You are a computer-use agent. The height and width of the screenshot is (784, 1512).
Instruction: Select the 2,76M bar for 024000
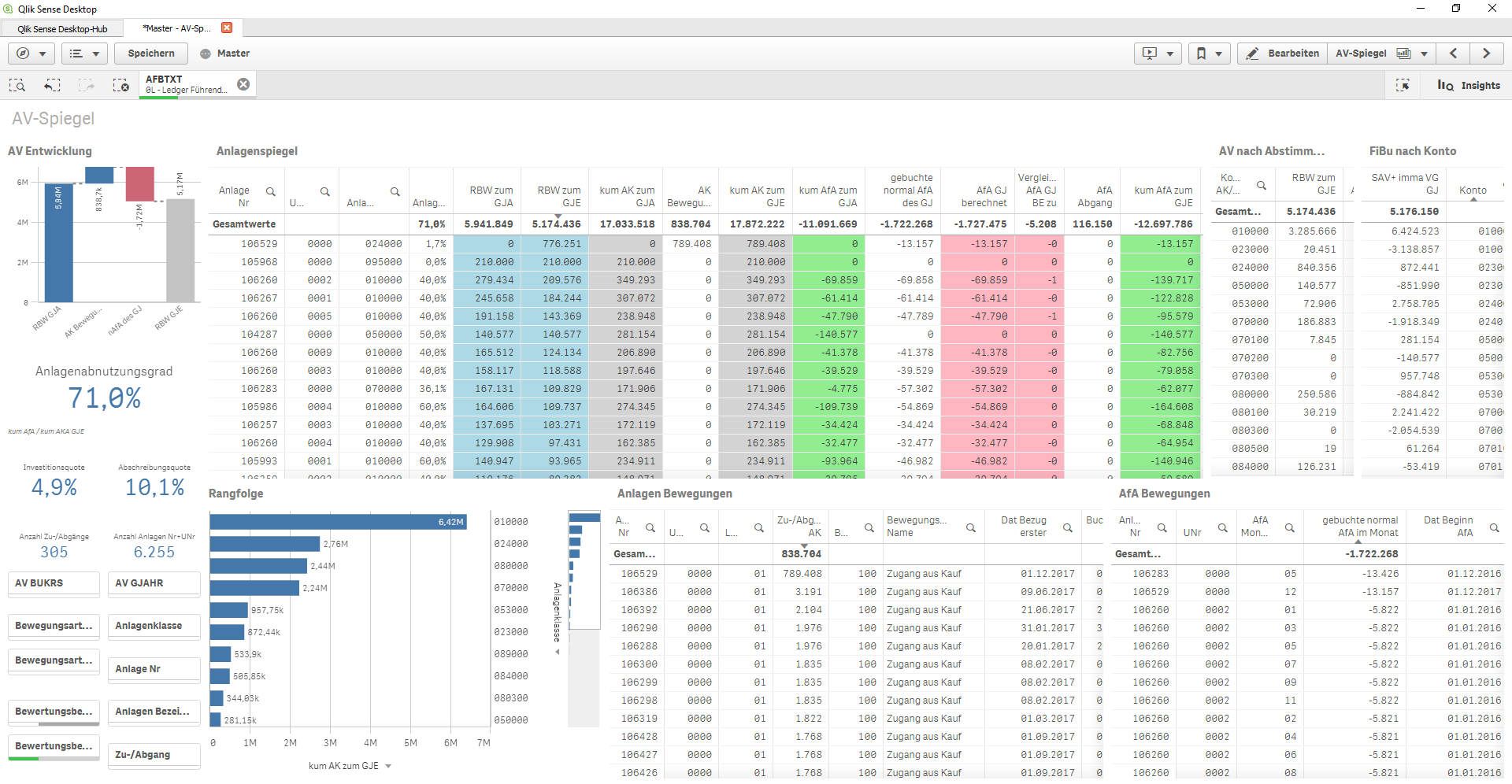265,544
